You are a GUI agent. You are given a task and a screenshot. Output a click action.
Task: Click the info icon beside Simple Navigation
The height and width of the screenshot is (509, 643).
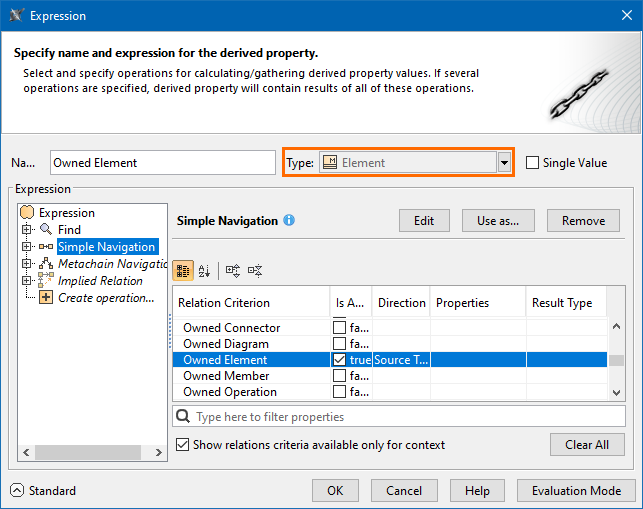point(289,220)
